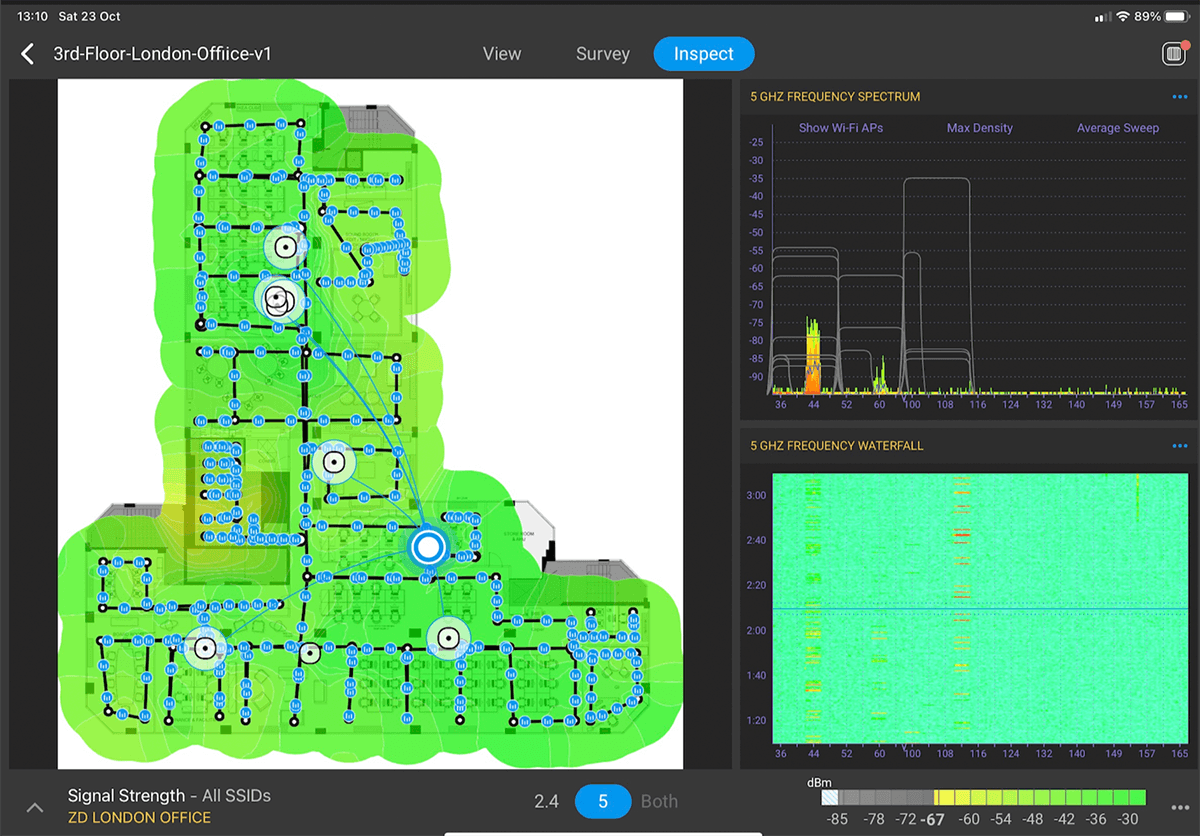The image size is (1200, 836).
Task: Tap the horizontal time marker line on waterfall
Action: tap(960, 609)
